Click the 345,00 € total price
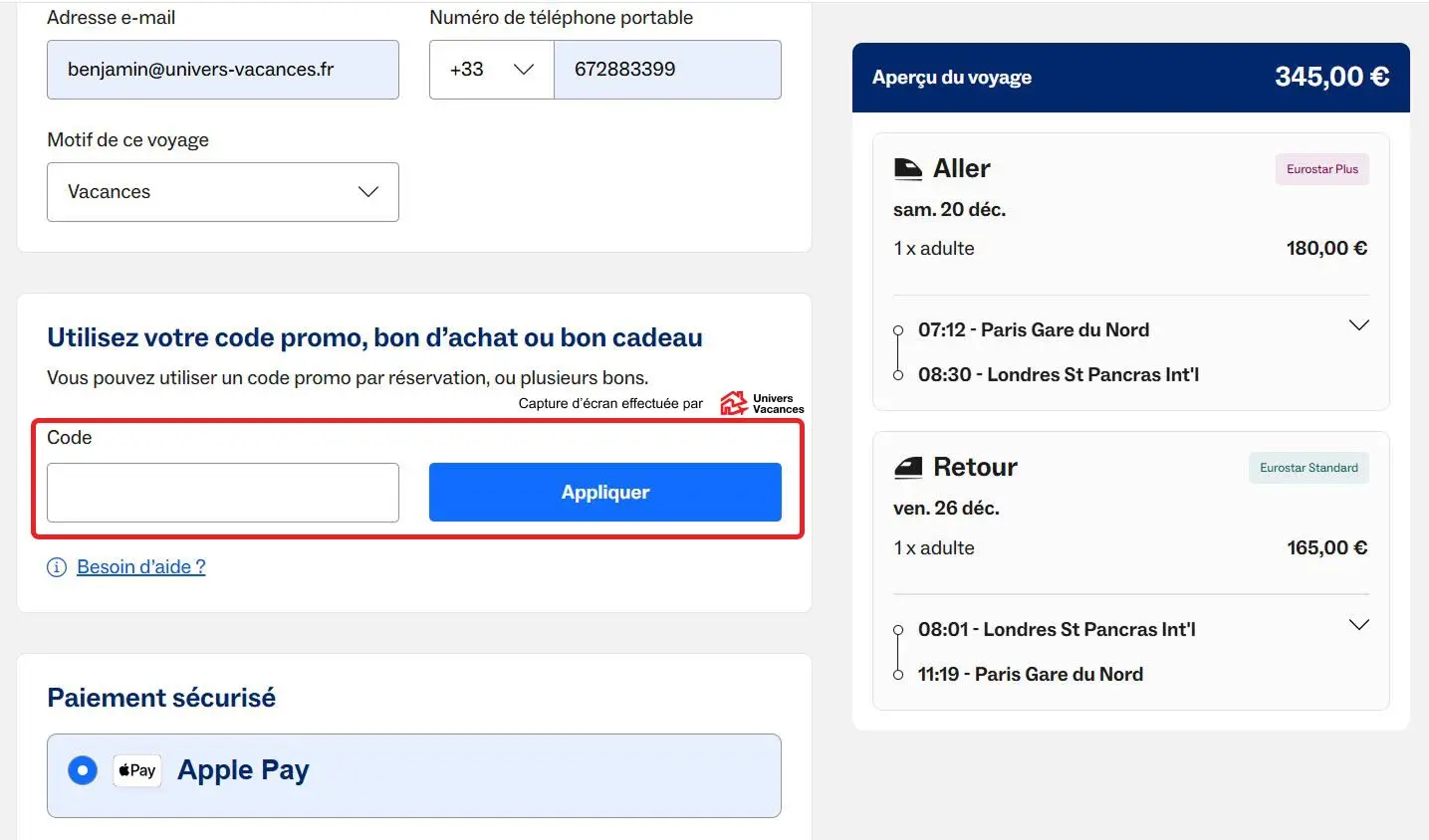The width and height of the screenshot is (1429, 840). [1331, 78]
